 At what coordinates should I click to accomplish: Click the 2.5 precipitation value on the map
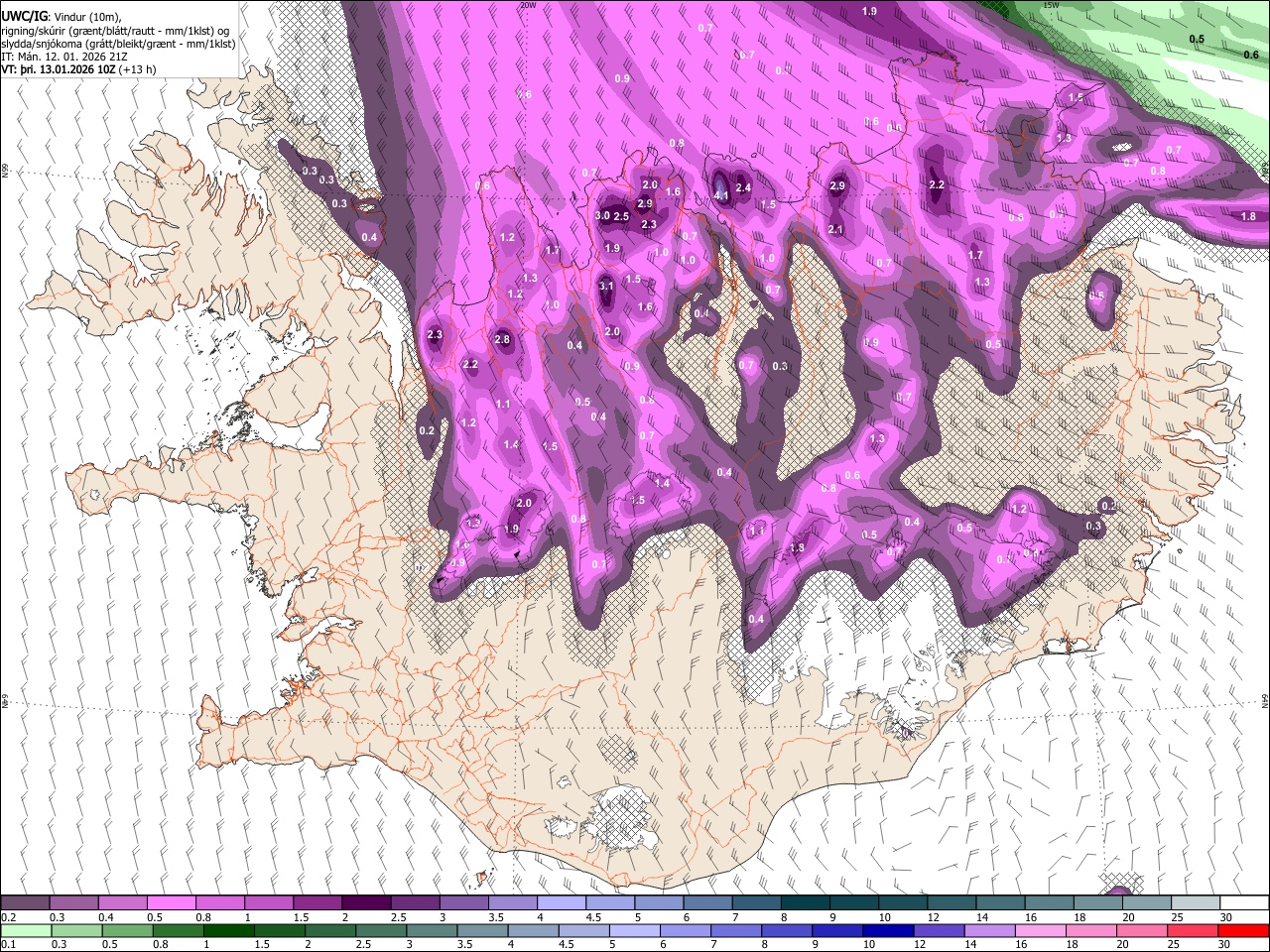(621, 217)
